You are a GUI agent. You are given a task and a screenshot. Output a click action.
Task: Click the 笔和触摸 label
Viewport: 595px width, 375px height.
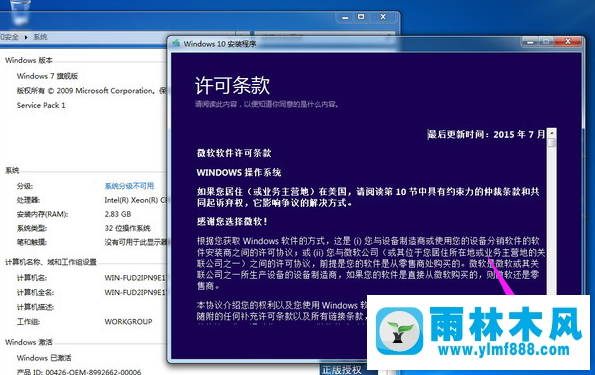point(31,242)
